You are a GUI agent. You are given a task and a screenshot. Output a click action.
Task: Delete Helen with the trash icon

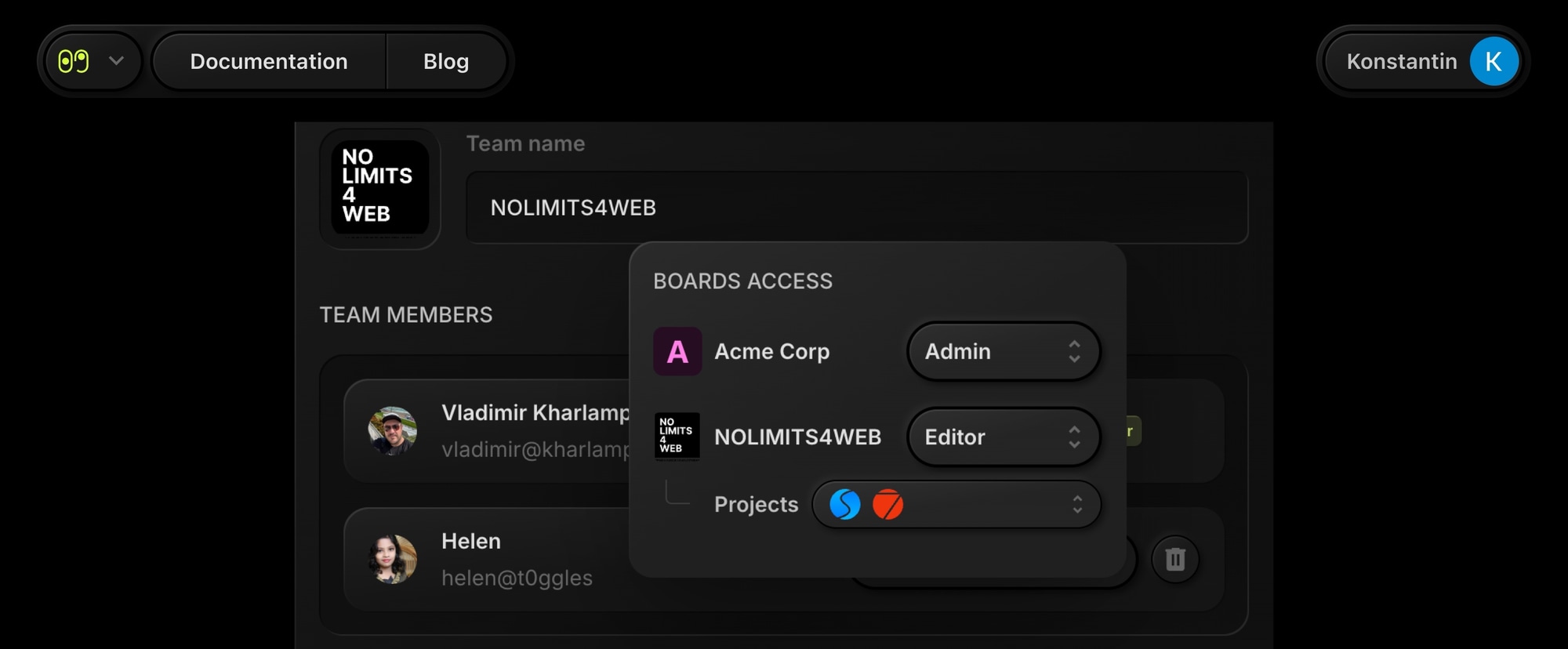point(1175,559)
